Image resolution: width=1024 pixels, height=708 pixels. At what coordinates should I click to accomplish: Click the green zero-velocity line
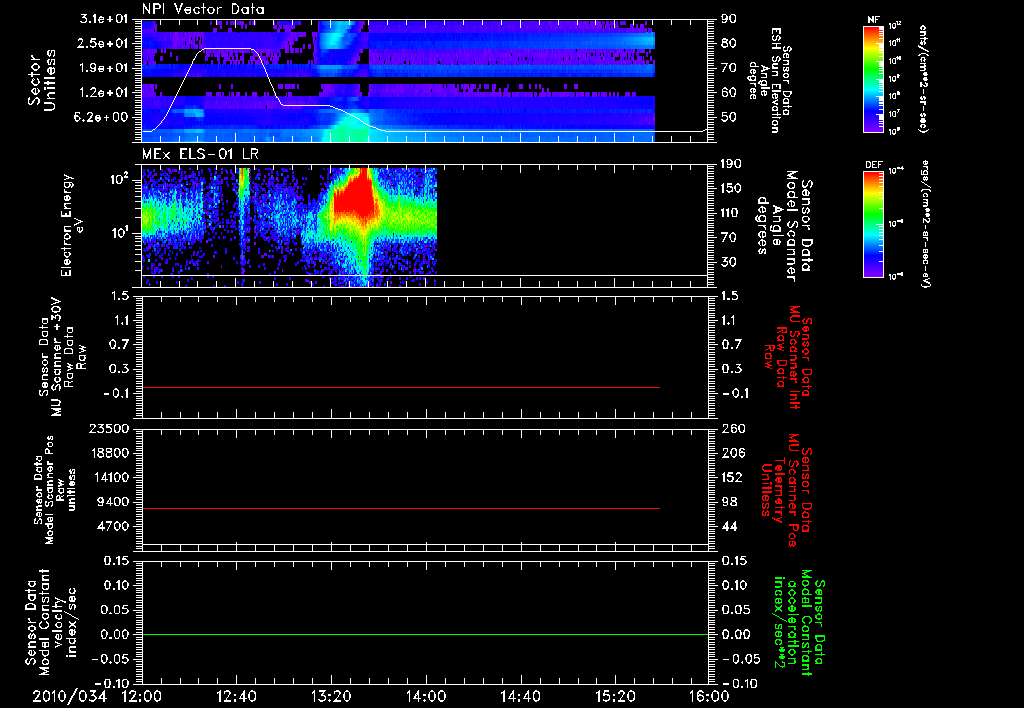pos(425,634)
